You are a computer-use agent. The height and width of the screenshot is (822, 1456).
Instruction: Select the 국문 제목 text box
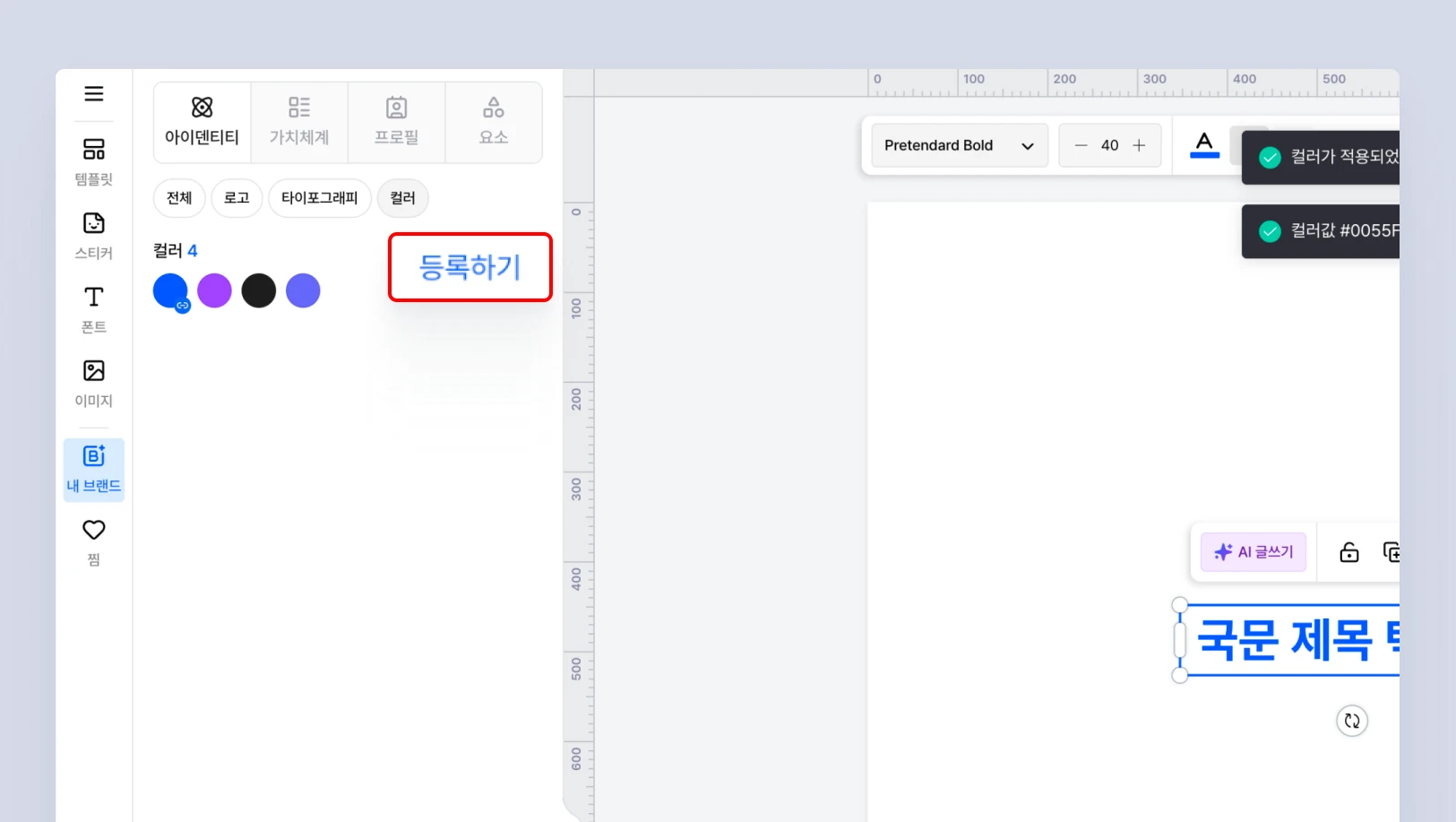click(1290, 640)
